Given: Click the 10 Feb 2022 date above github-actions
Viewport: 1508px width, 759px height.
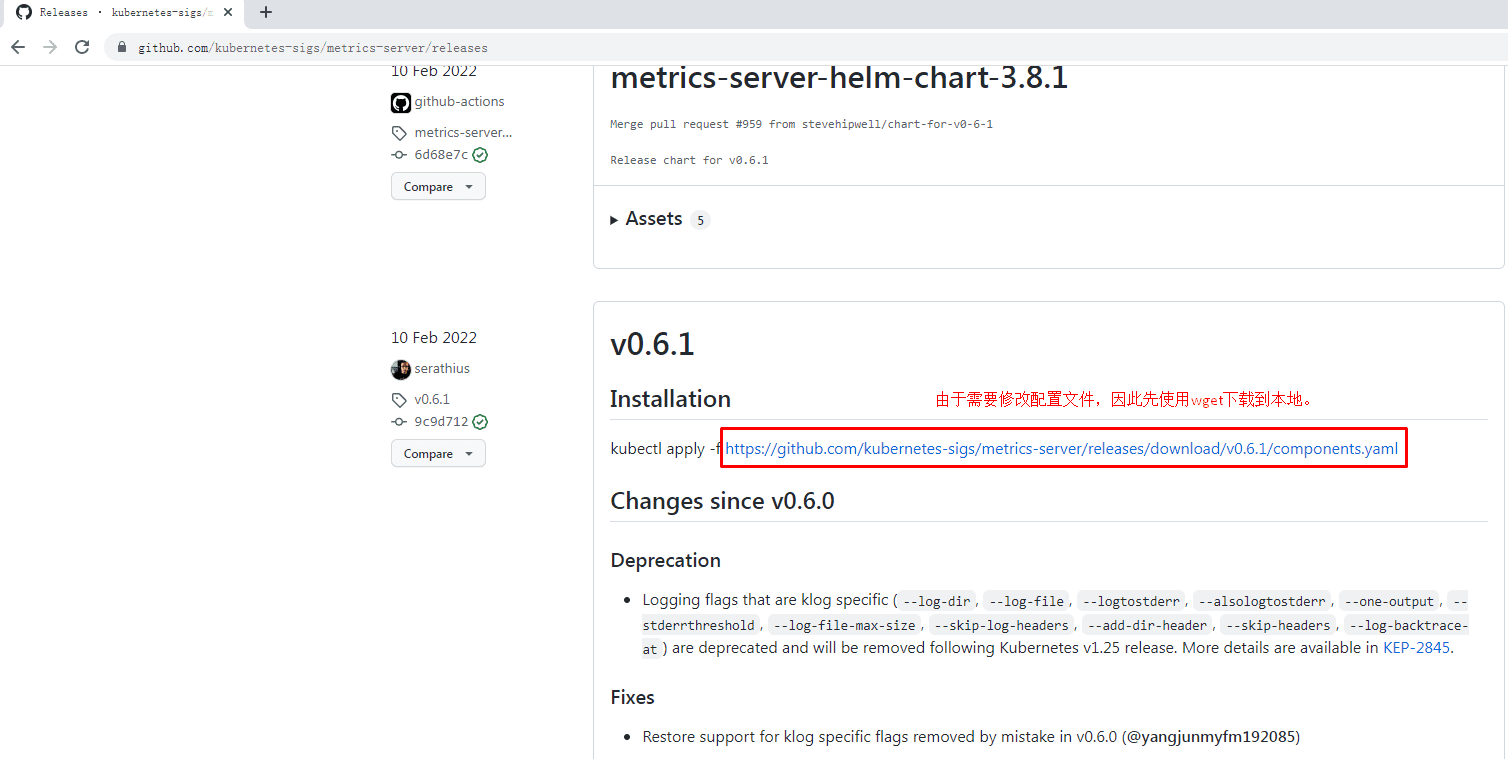Looking at the screenshot, I should [x=434, y=71].
